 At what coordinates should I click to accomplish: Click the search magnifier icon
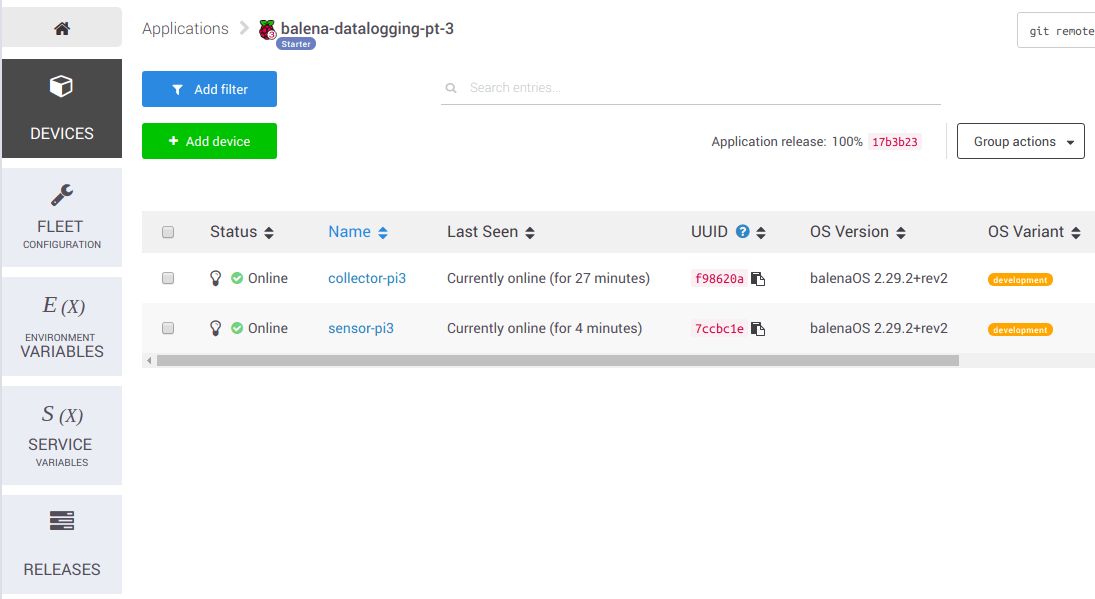451,88
